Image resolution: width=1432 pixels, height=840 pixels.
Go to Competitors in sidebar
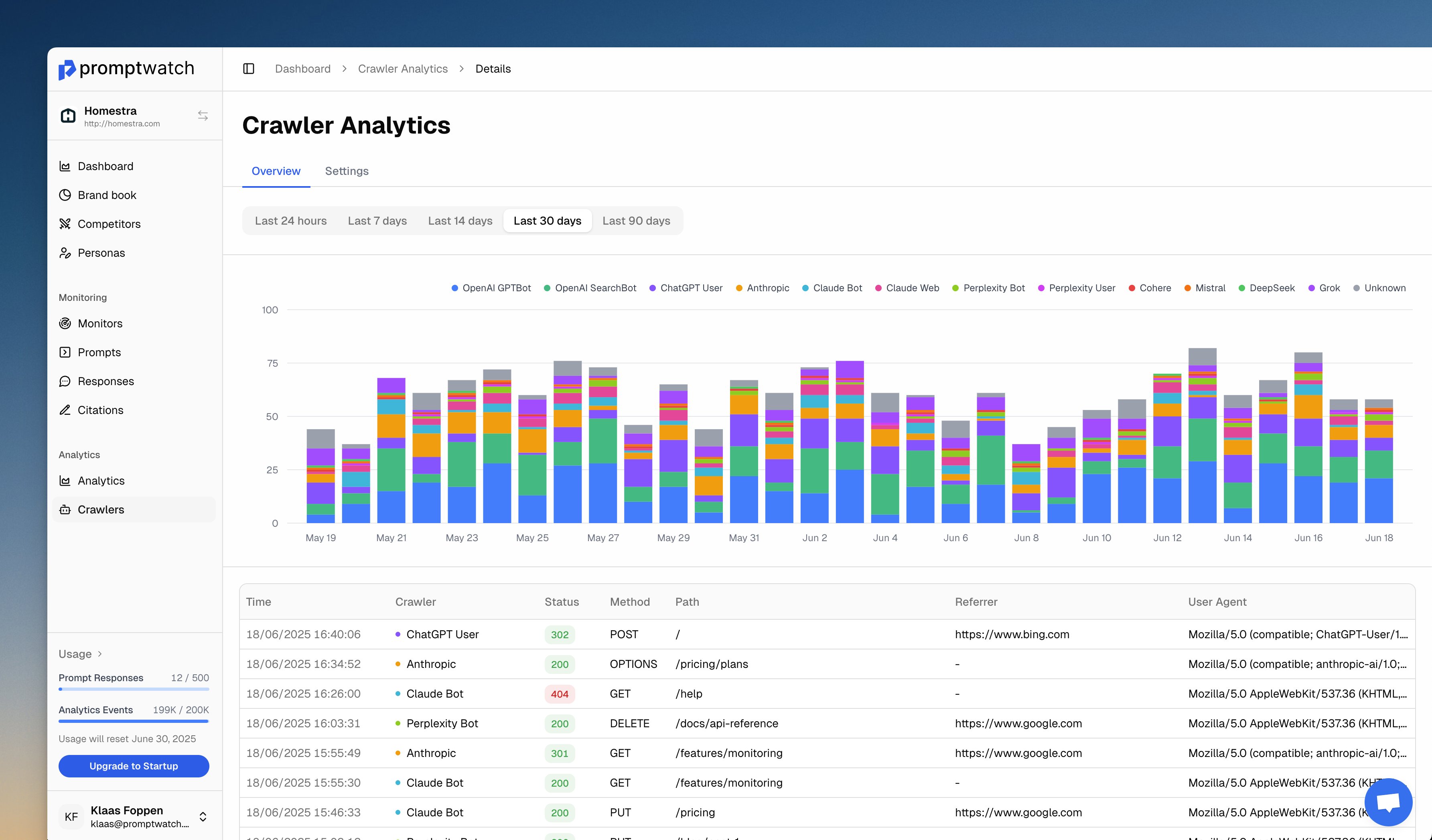coord(134,224)
